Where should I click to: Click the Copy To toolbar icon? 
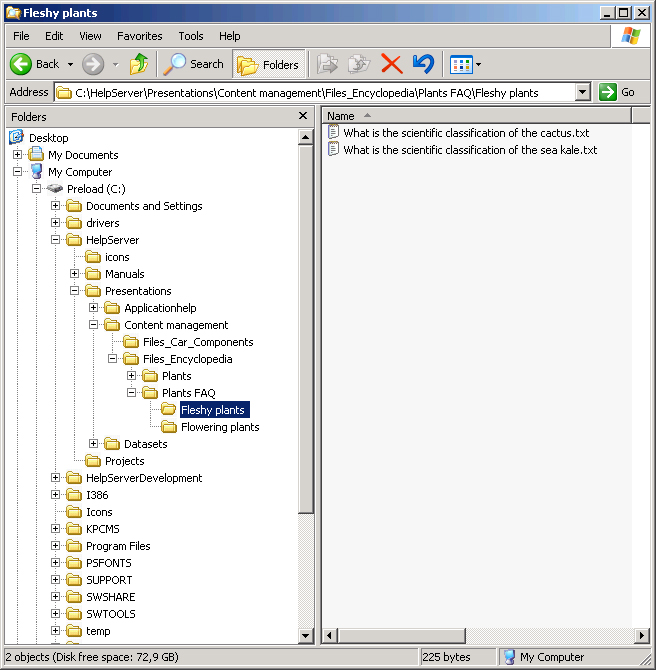(x=359, y=64)
